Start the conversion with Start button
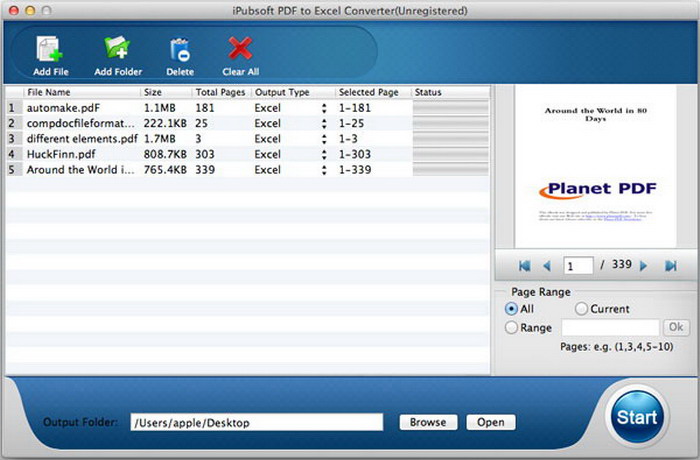Image resolution: width=700 pixels, height=460 pixels. click(637, 417)
